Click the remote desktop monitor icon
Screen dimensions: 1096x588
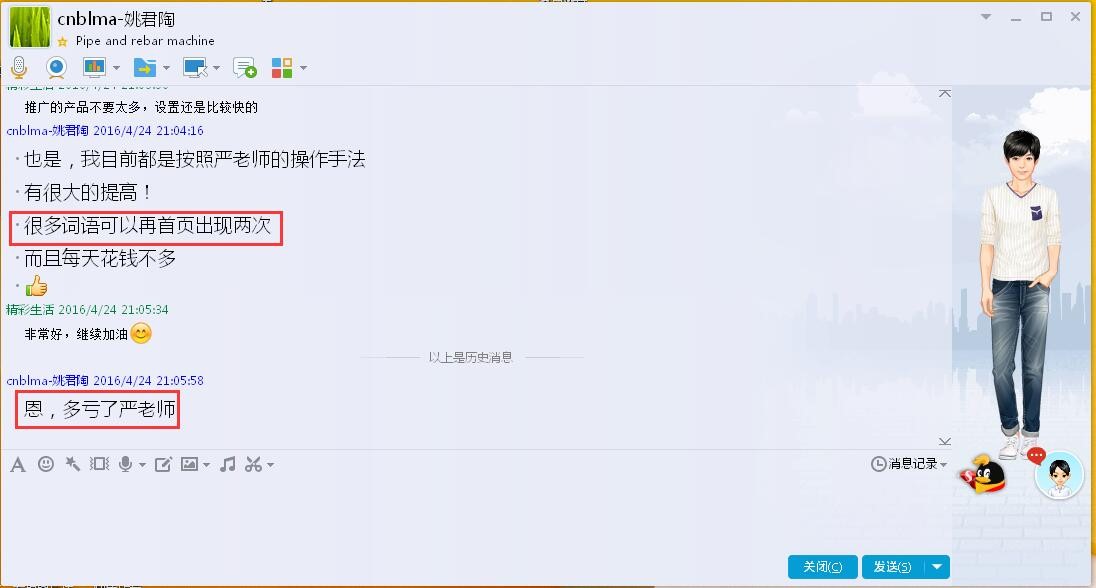(x=195, y=68)
